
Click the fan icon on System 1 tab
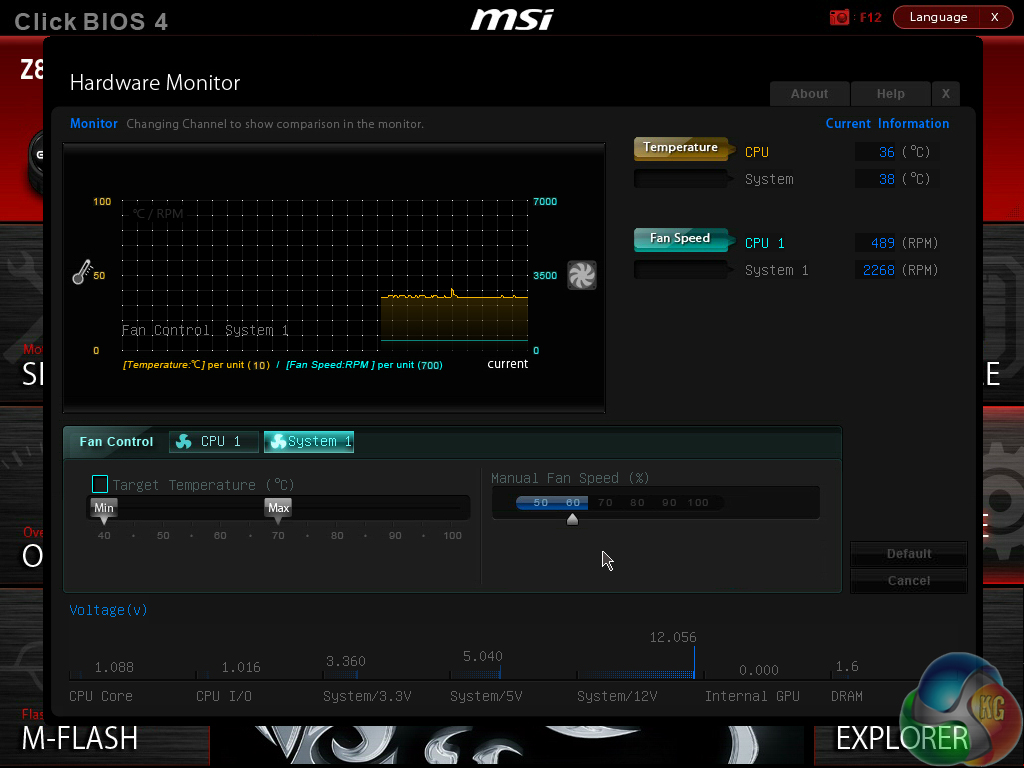278,442
